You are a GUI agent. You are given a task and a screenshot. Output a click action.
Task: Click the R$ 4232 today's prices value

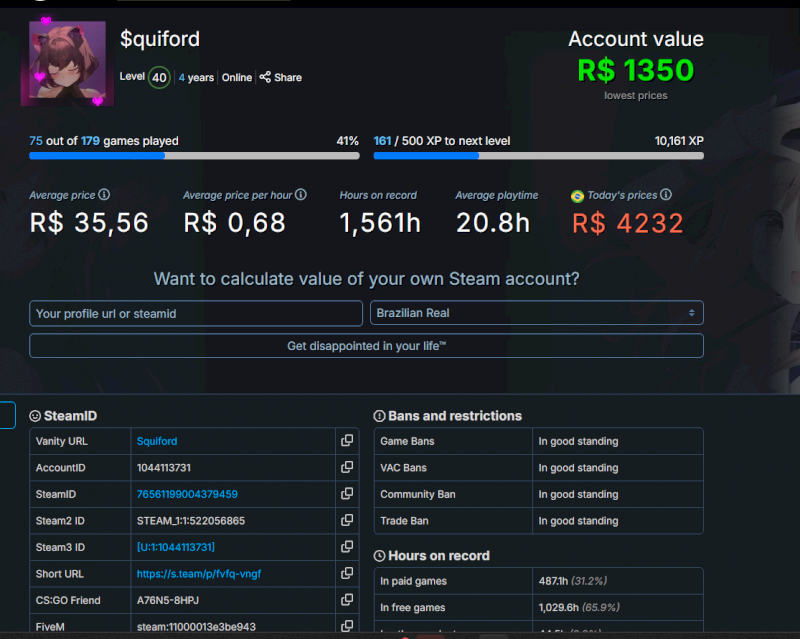click(x=627, y=223)
